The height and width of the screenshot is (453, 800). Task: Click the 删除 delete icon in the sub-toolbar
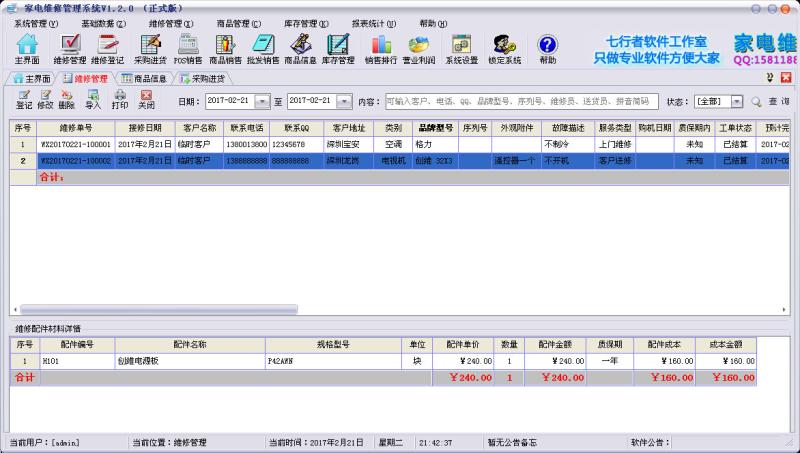point(67,99)
